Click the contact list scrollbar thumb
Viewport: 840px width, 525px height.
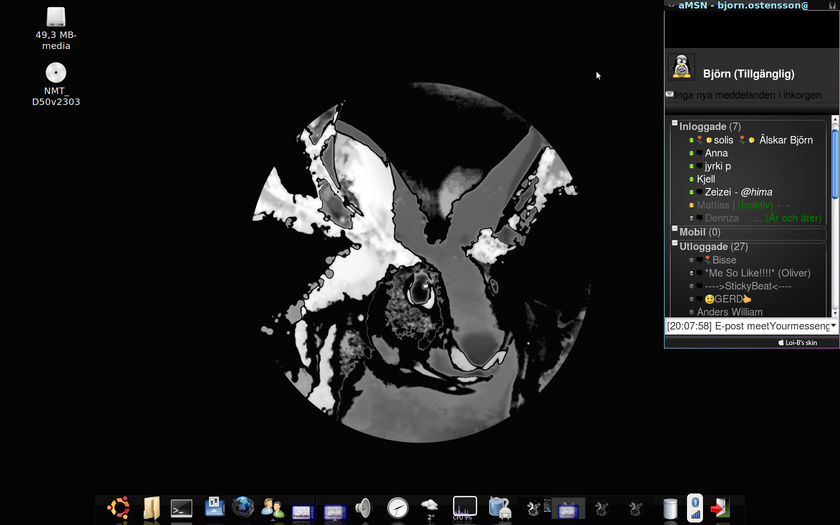coord(835,163)
